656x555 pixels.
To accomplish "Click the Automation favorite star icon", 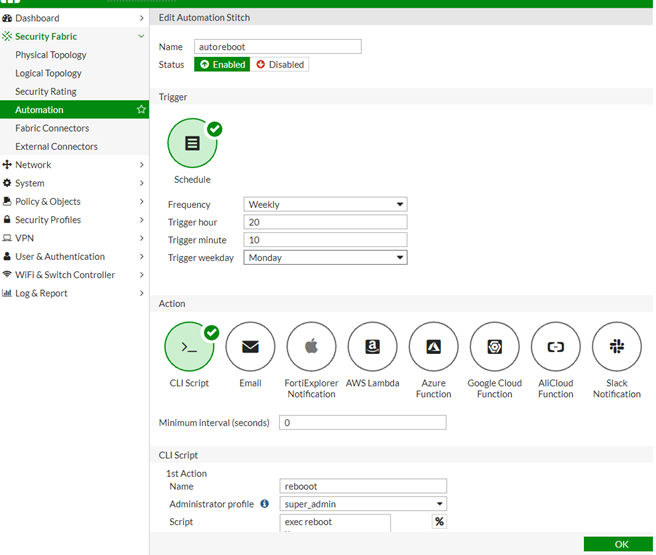I will (x=141, y=110).
